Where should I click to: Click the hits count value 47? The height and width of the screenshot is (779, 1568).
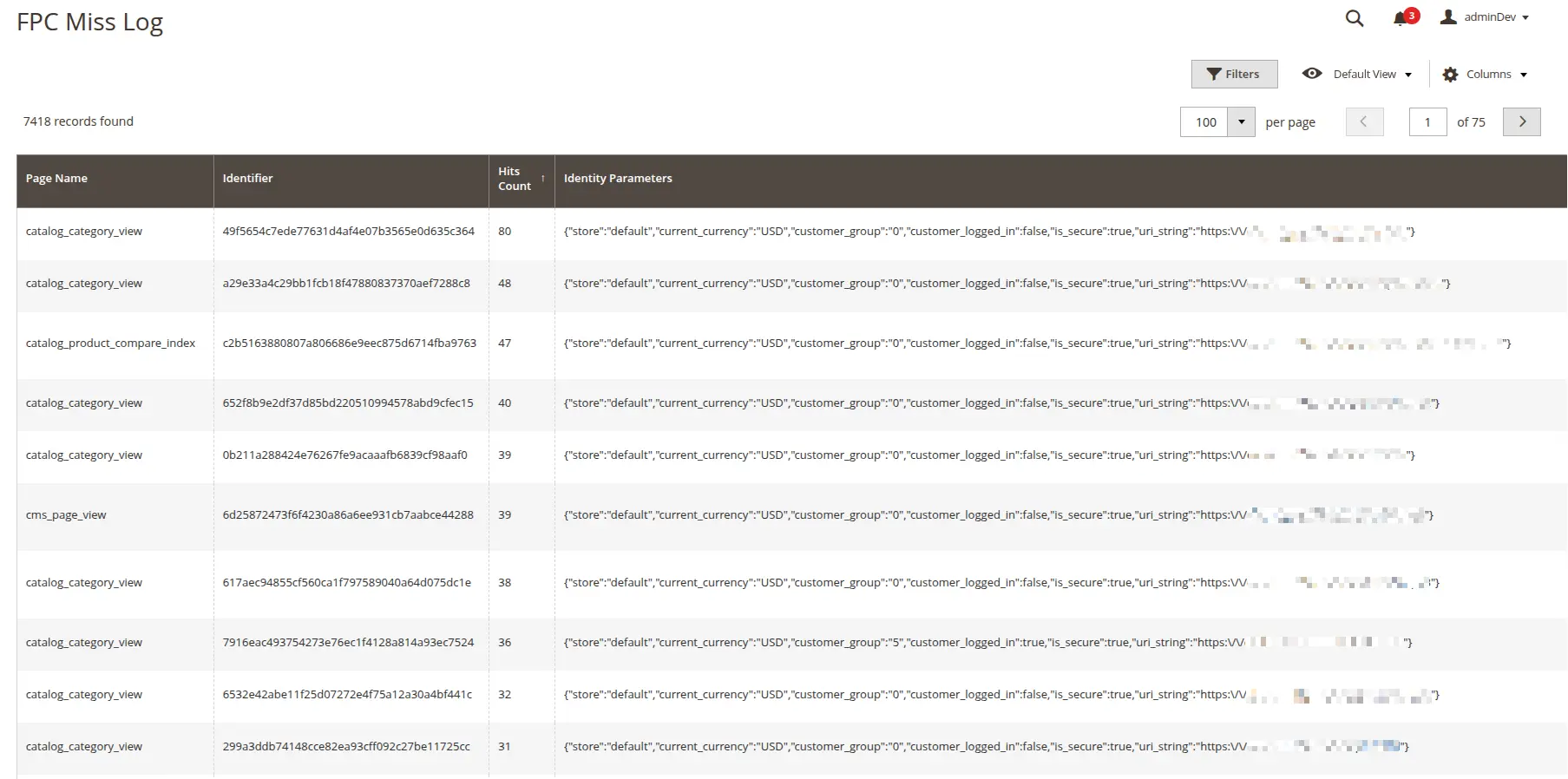point(505,344)
